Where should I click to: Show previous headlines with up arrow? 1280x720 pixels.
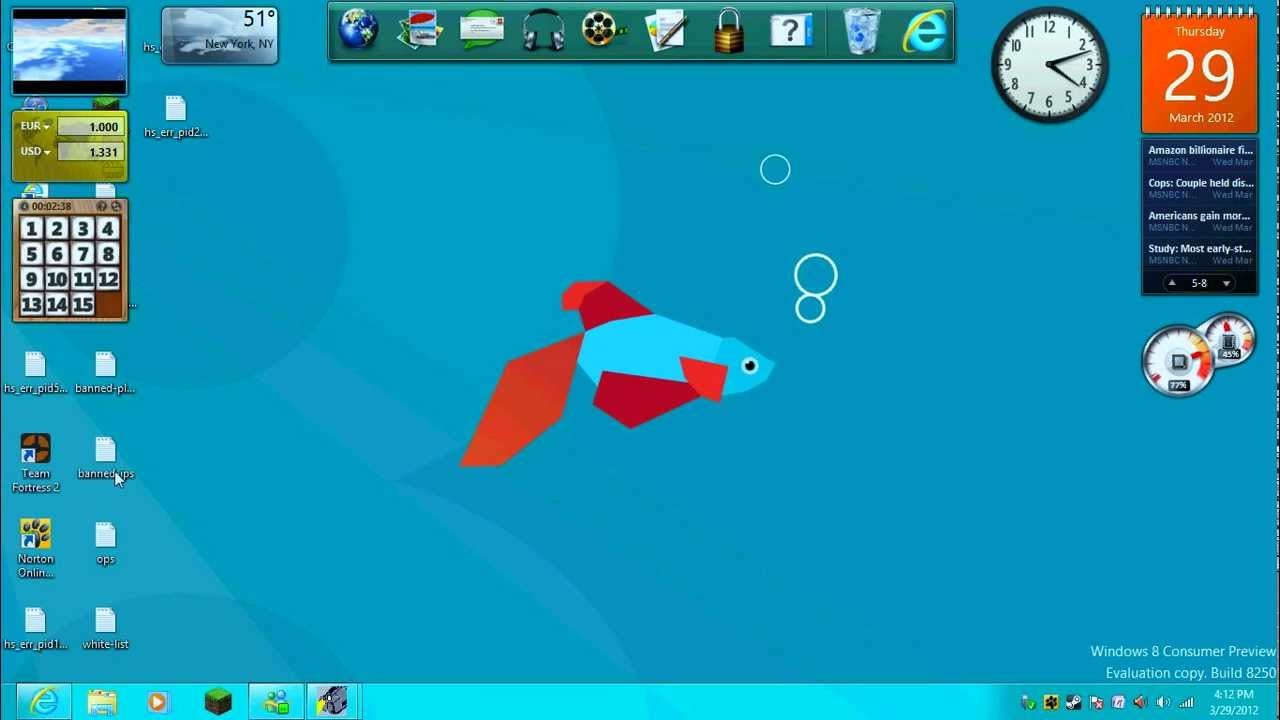tap(1172, 284)
